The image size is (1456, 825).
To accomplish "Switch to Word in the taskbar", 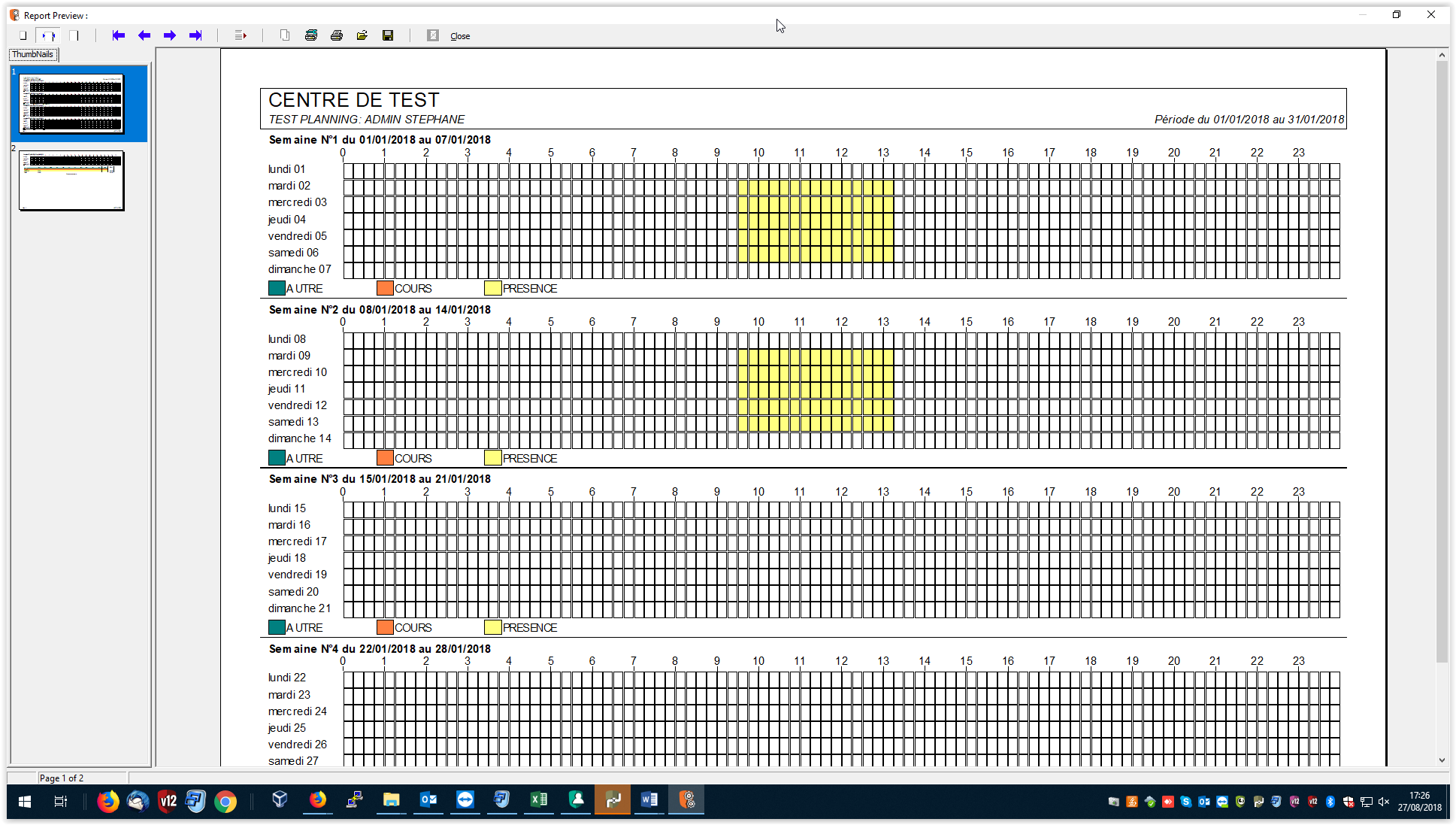I will click(649, 799).
